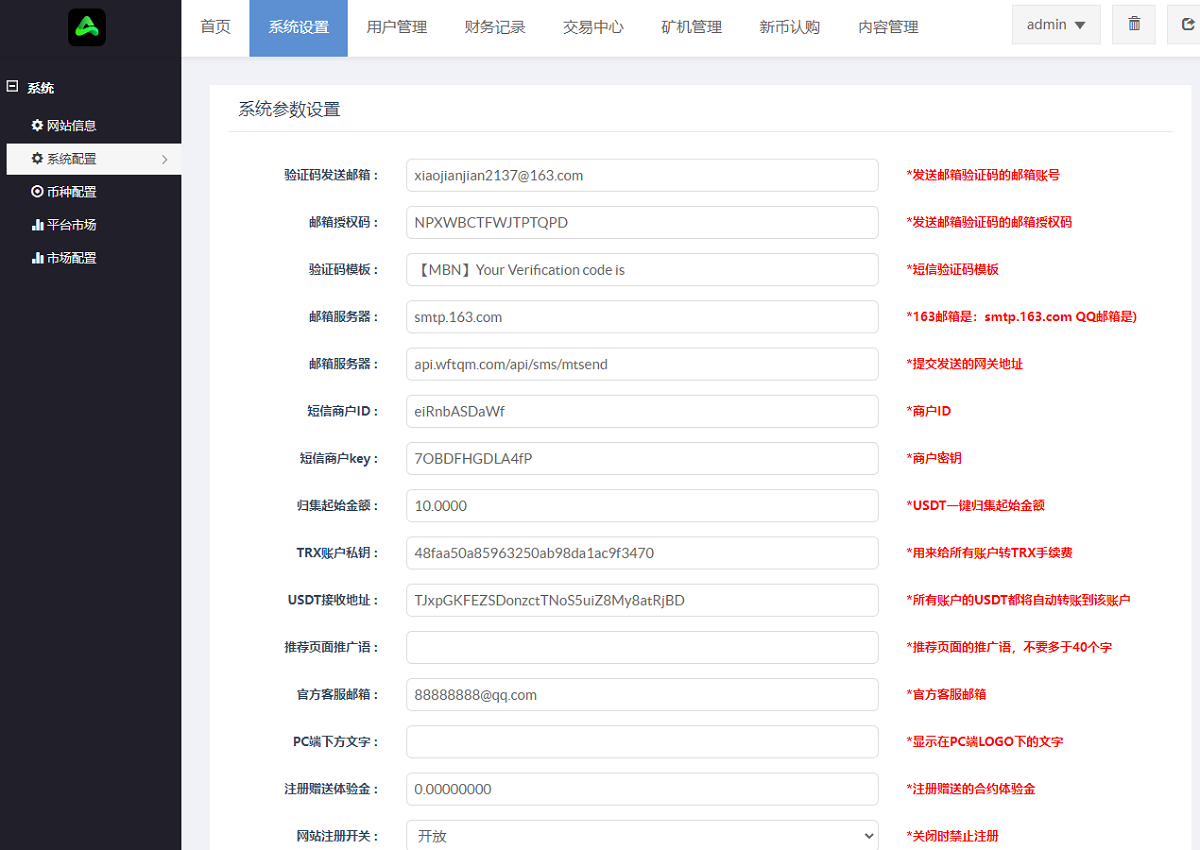Select 币种配置 in the sidebar
1200x850 pixels.
64,192
